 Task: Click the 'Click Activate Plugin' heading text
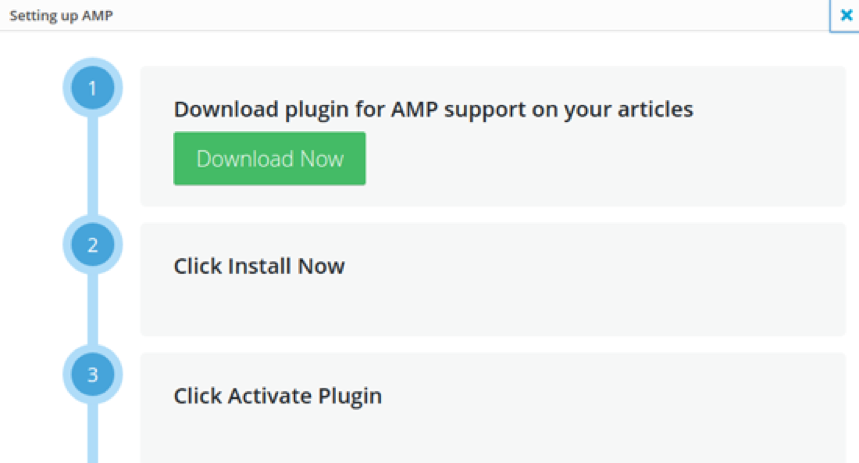(x=277, y=396)
